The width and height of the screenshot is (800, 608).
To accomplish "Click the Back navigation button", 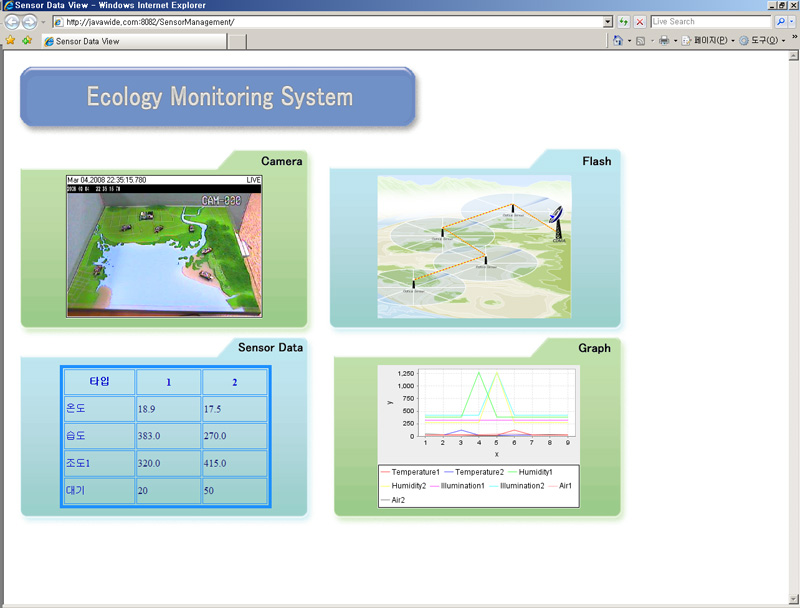I will [x=12, y=21].
